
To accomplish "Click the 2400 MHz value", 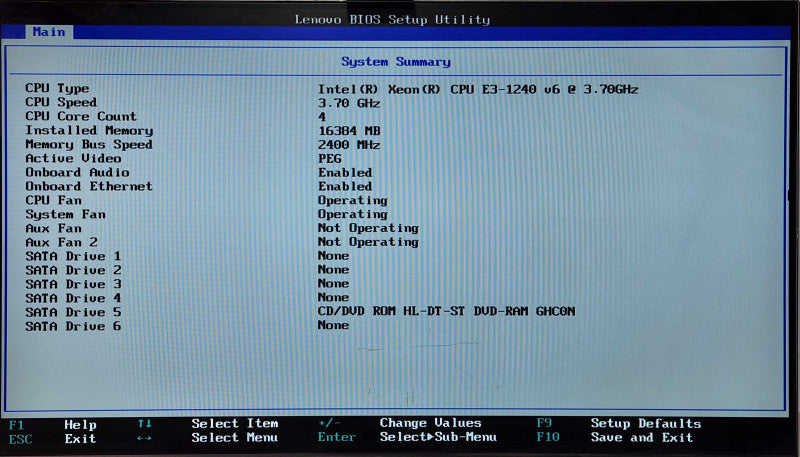I will 349,145.
